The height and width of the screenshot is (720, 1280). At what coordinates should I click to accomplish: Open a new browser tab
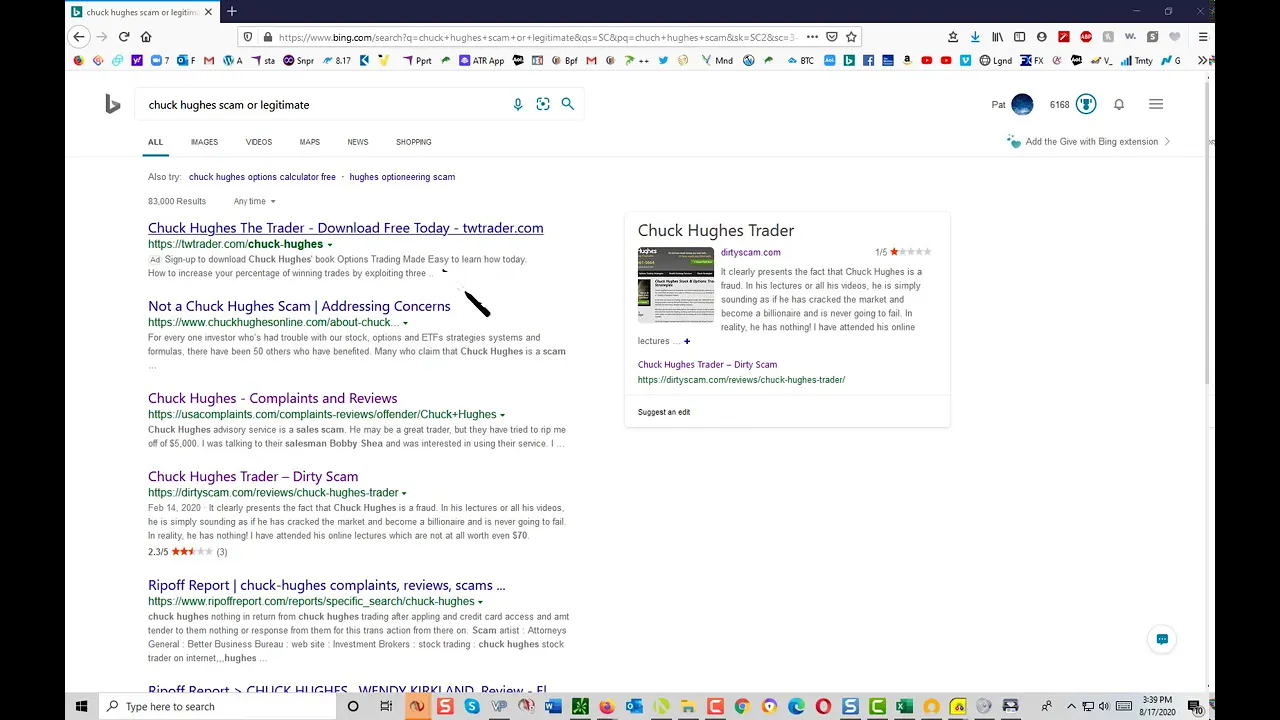[232, 11]
